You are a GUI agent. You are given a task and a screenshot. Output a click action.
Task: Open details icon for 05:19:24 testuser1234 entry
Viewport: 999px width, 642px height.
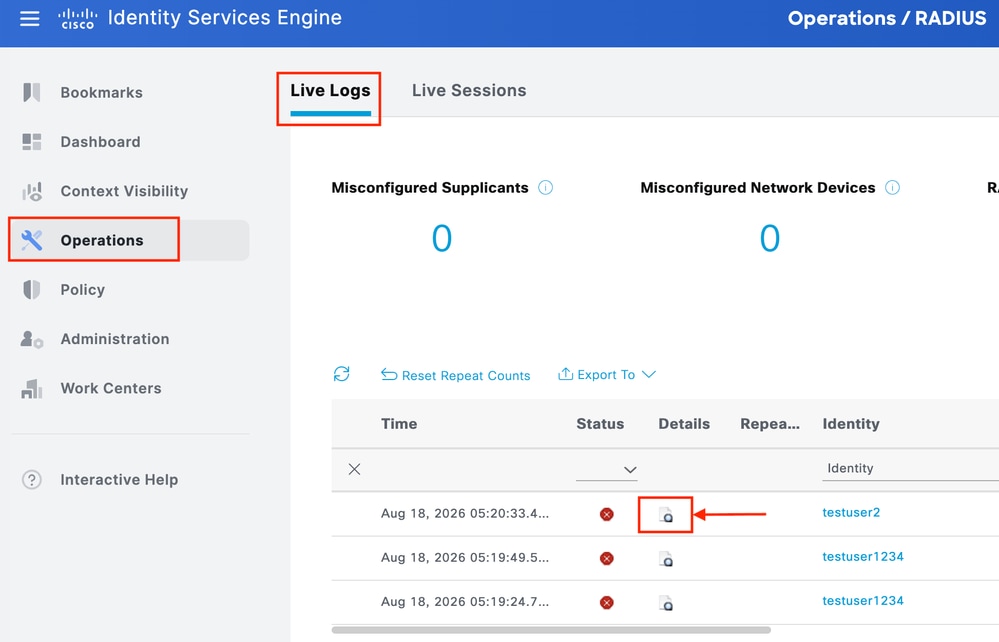666,603
